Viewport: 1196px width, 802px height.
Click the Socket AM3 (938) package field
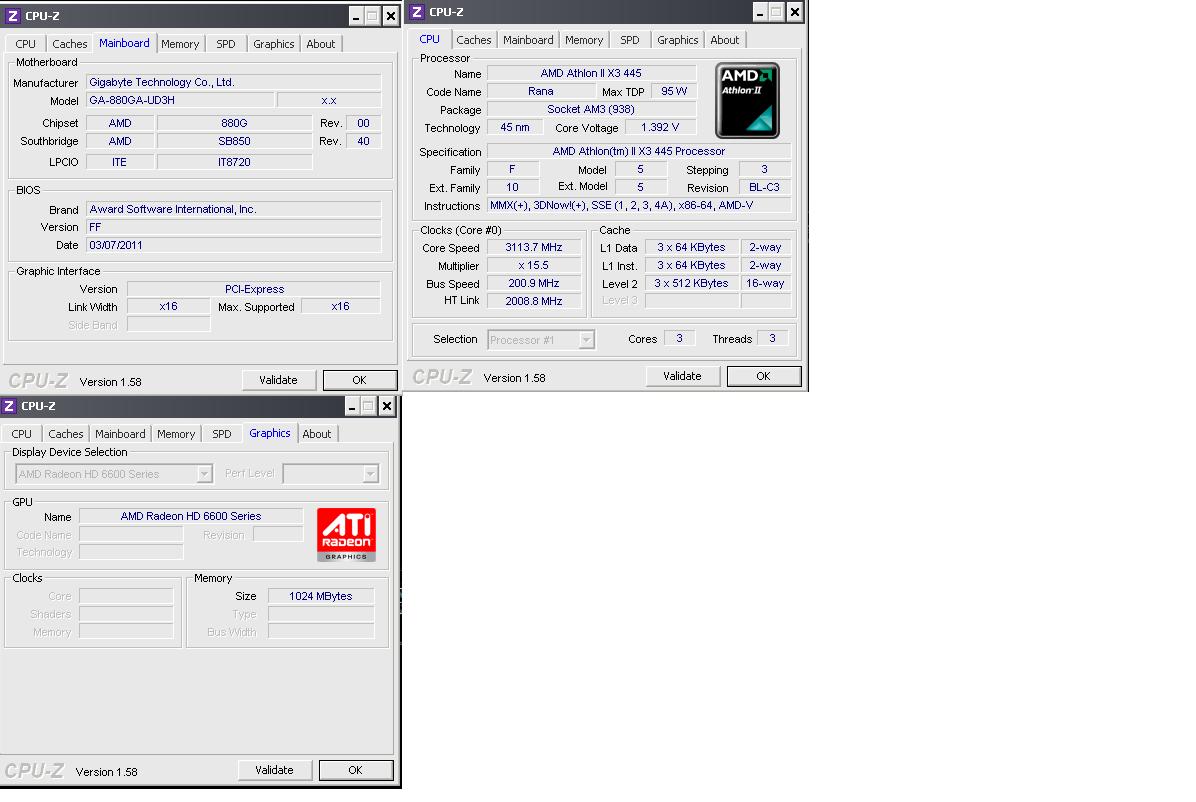click(x=591, y=109)
